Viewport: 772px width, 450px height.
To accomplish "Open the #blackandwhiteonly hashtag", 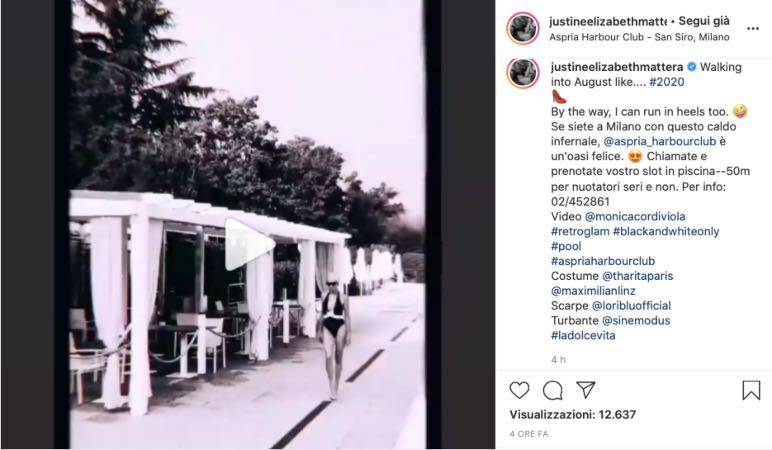I will 666,231.
